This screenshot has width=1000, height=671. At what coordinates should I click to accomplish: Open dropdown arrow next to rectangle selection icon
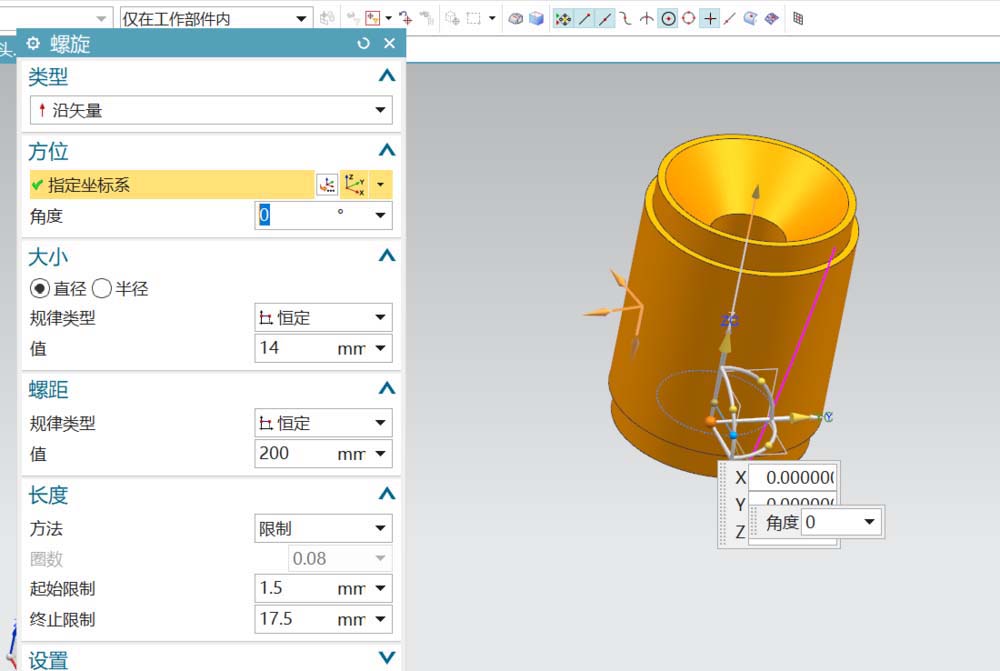(x=492, y=18)
